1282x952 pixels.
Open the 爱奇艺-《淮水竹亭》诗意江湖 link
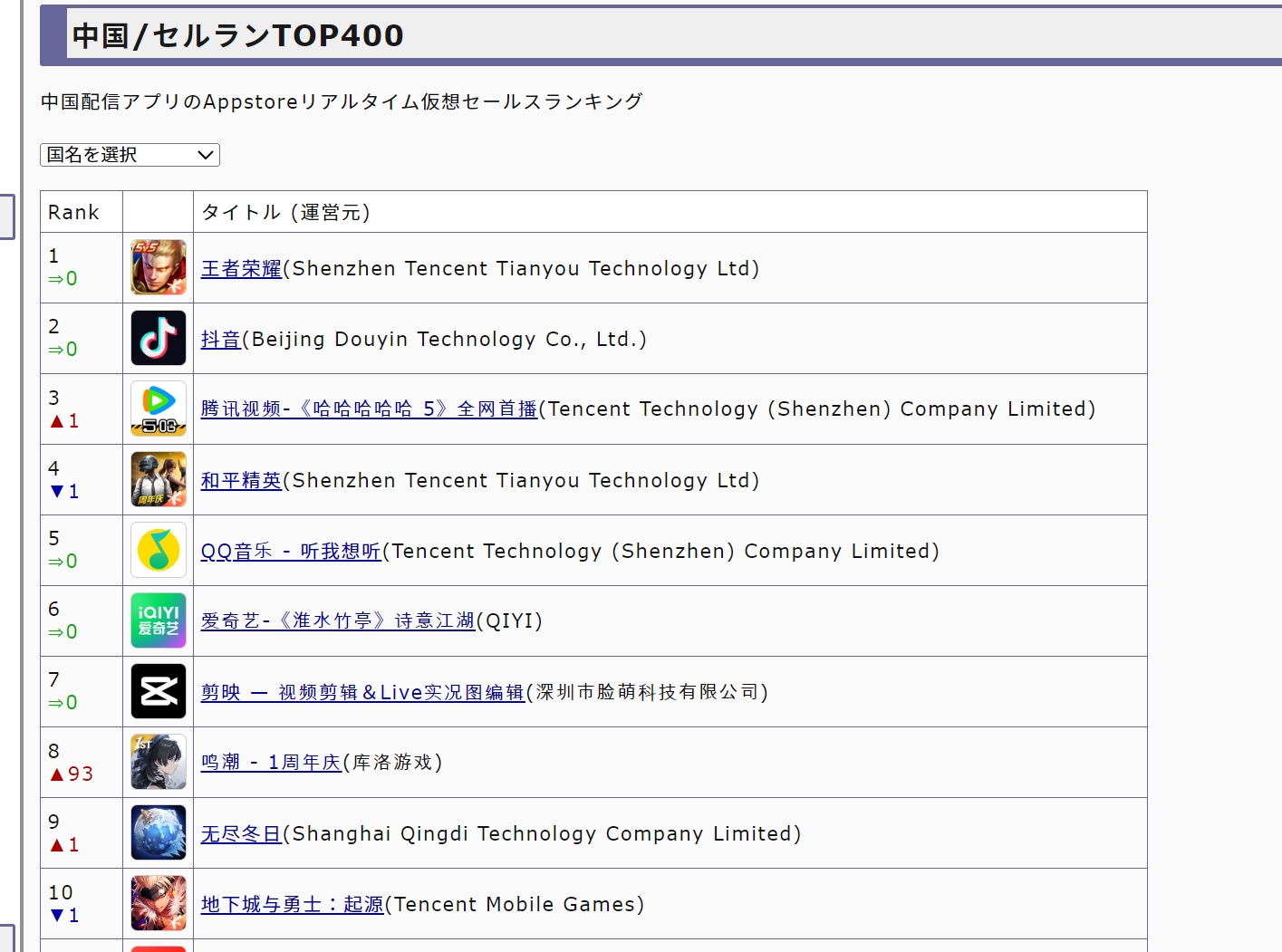(338, 621)
